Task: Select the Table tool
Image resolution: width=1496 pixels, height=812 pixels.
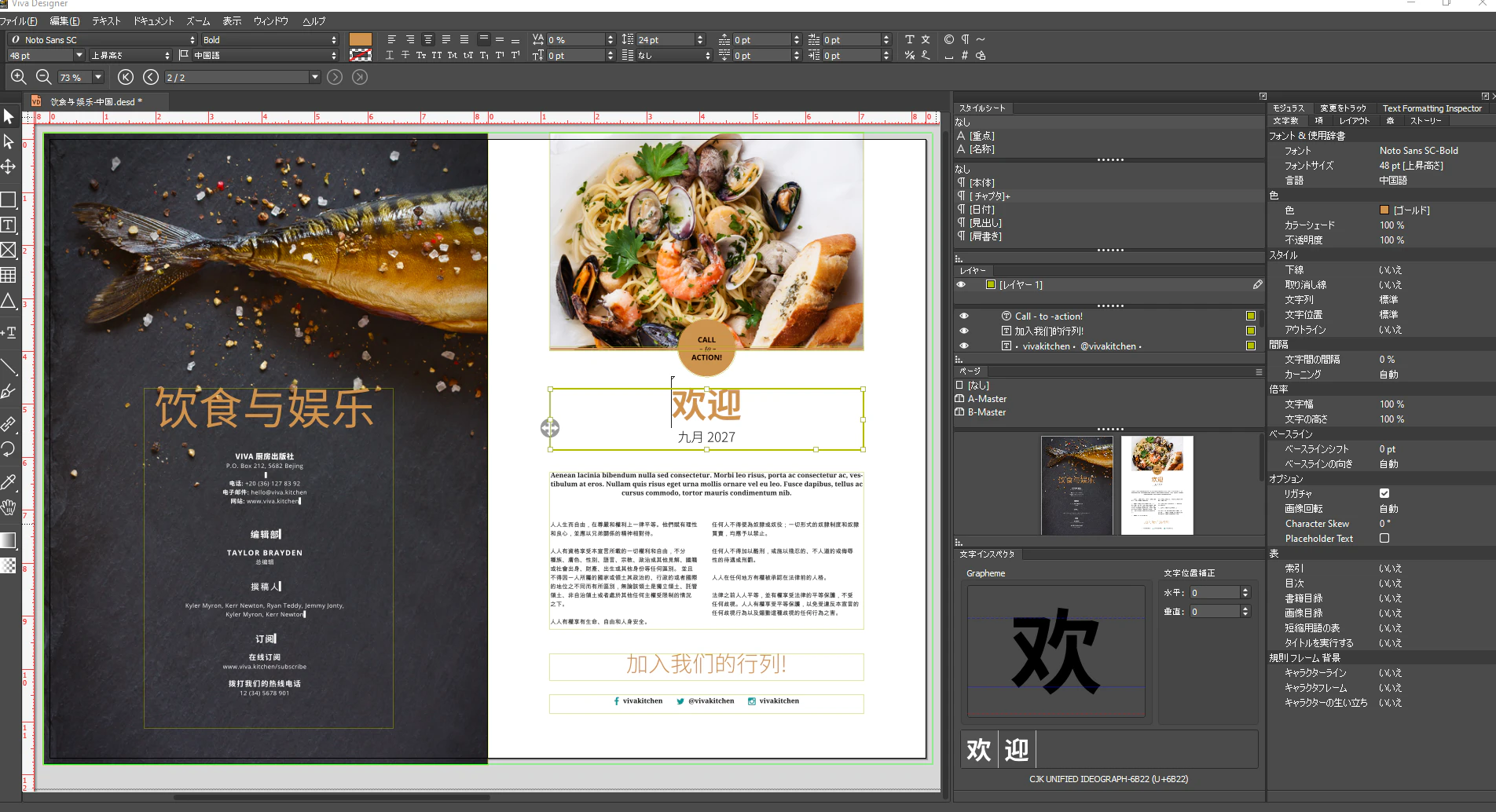Action: coord(9,275)
